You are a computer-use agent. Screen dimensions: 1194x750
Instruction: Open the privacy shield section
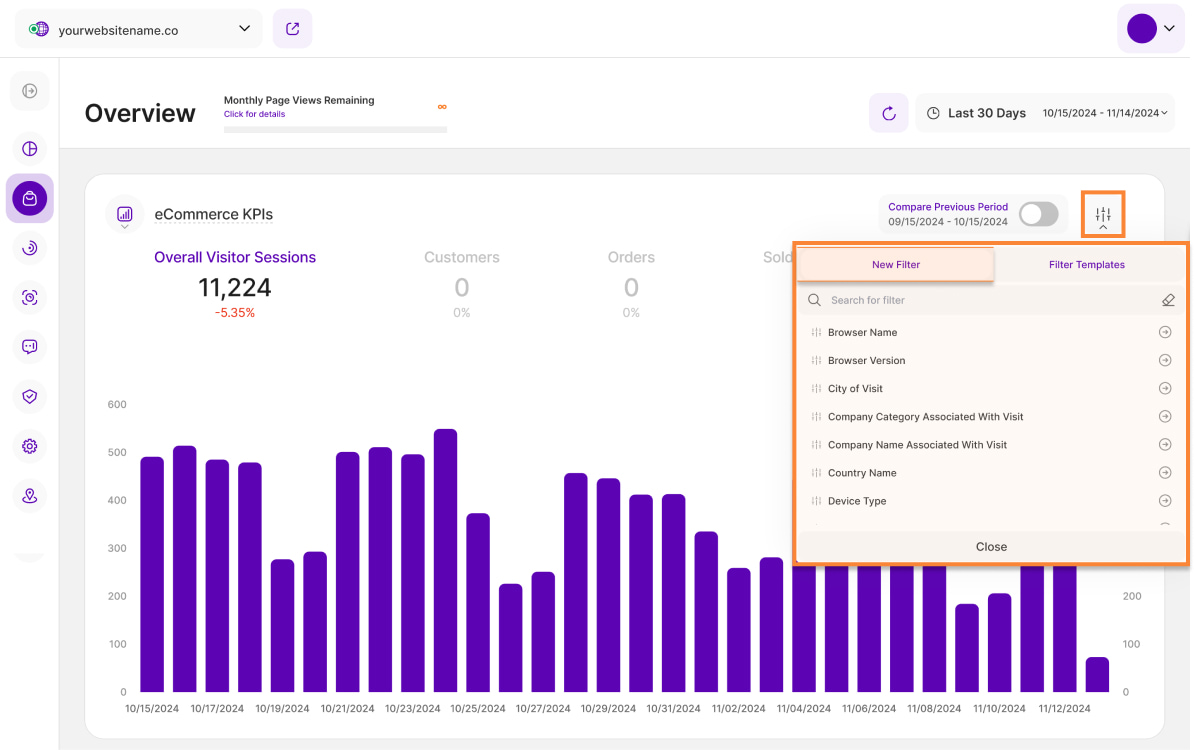point(30,396)
